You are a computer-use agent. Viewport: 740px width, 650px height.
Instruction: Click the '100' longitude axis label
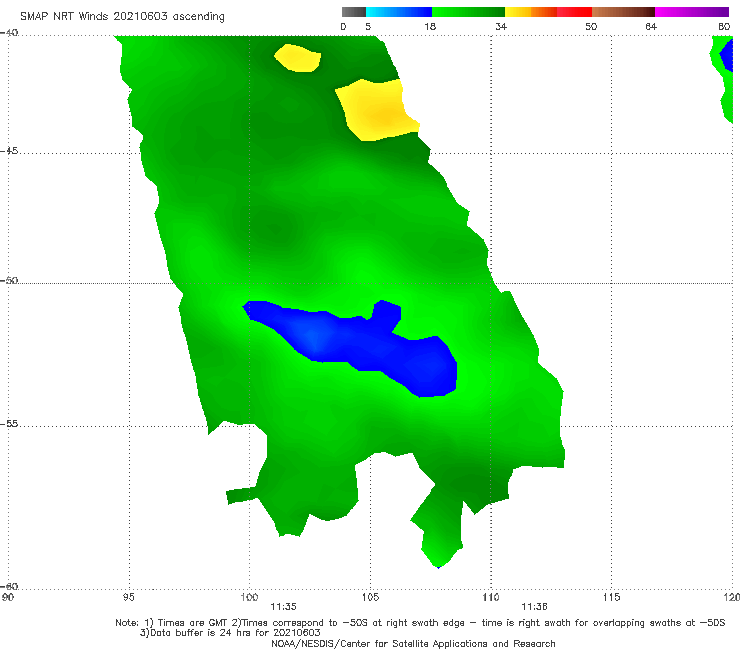click(x=249, y=597)
